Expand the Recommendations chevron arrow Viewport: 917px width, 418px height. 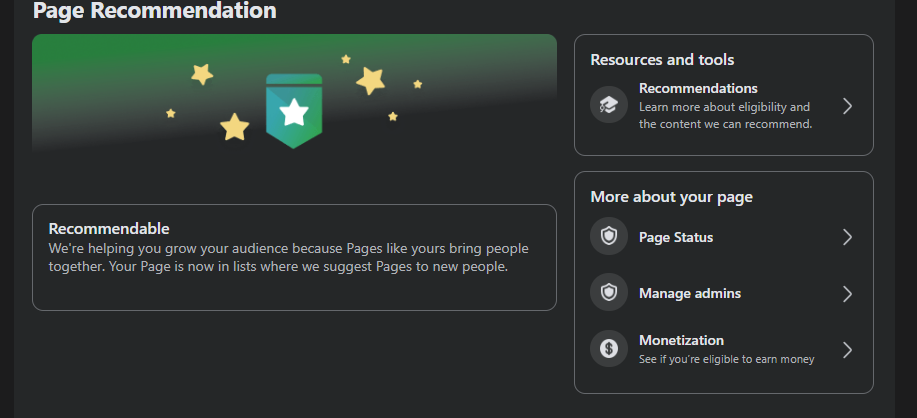click(x=847, y=106)
